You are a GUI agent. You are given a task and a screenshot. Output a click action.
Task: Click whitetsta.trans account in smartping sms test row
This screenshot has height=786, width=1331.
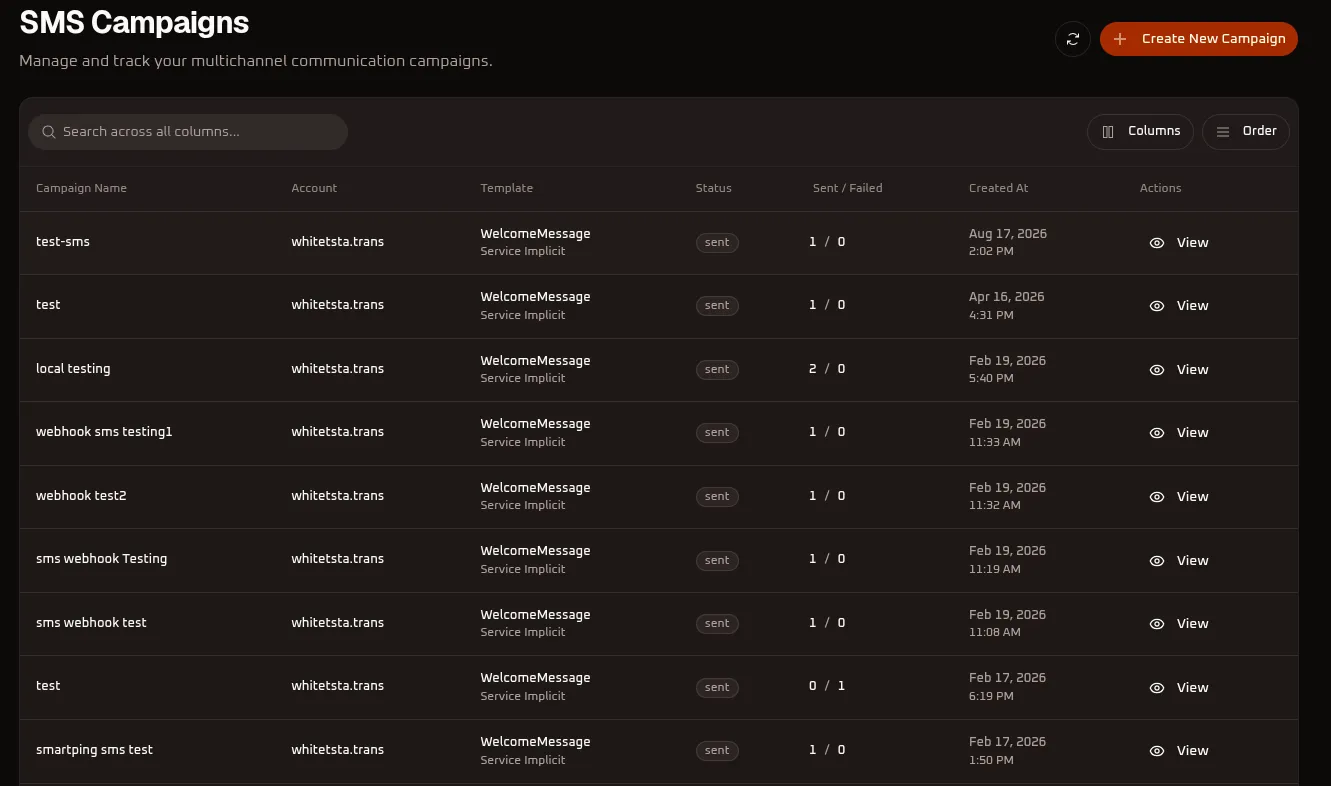pos(338,750)
